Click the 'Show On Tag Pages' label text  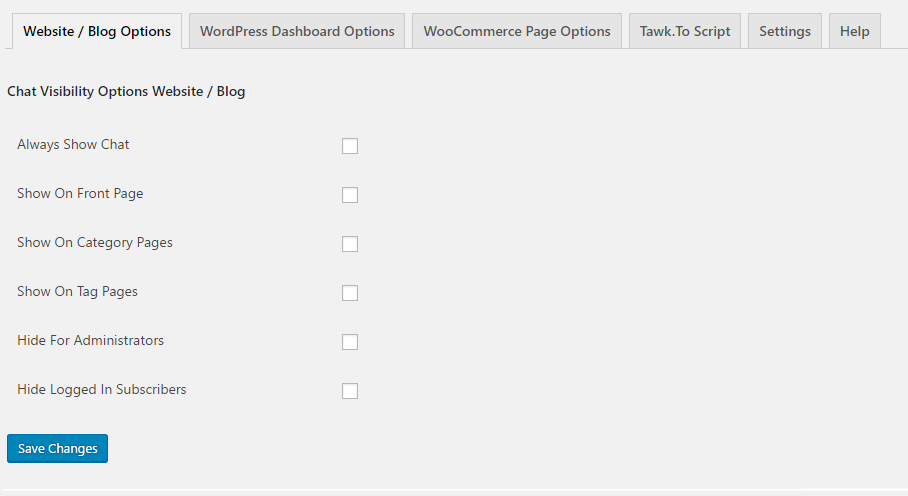77,292
